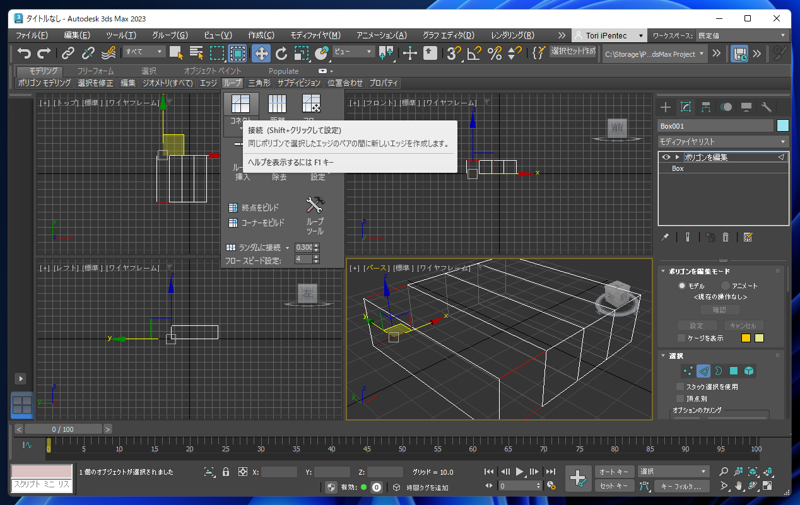Viewport: 800px width, 505px height.
Task: Toggle Angle Snap icon
Action: (473, 53)
